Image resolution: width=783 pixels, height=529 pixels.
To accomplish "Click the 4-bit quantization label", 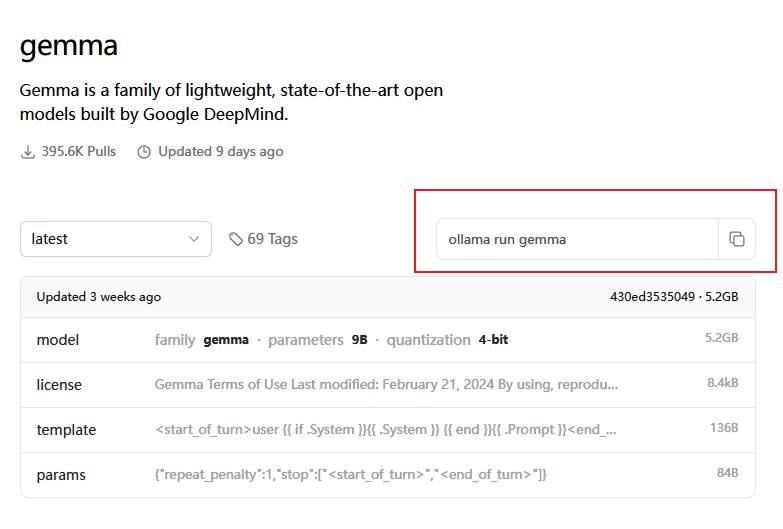I will point(493,340).
